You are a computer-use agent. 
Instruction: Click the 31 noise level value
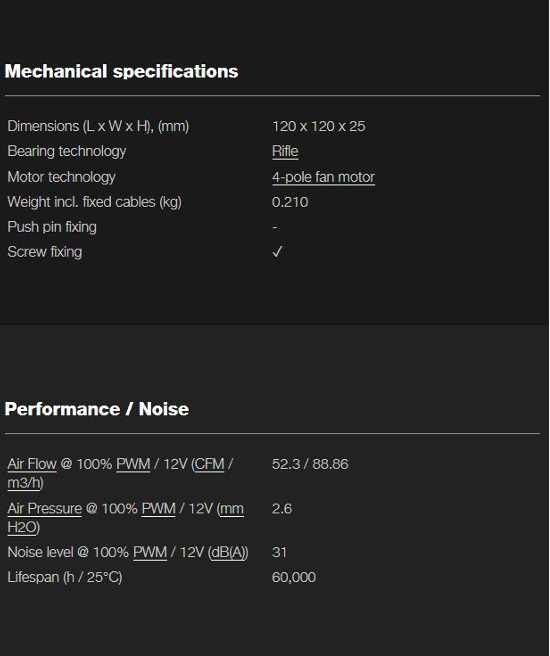[279, 552]
